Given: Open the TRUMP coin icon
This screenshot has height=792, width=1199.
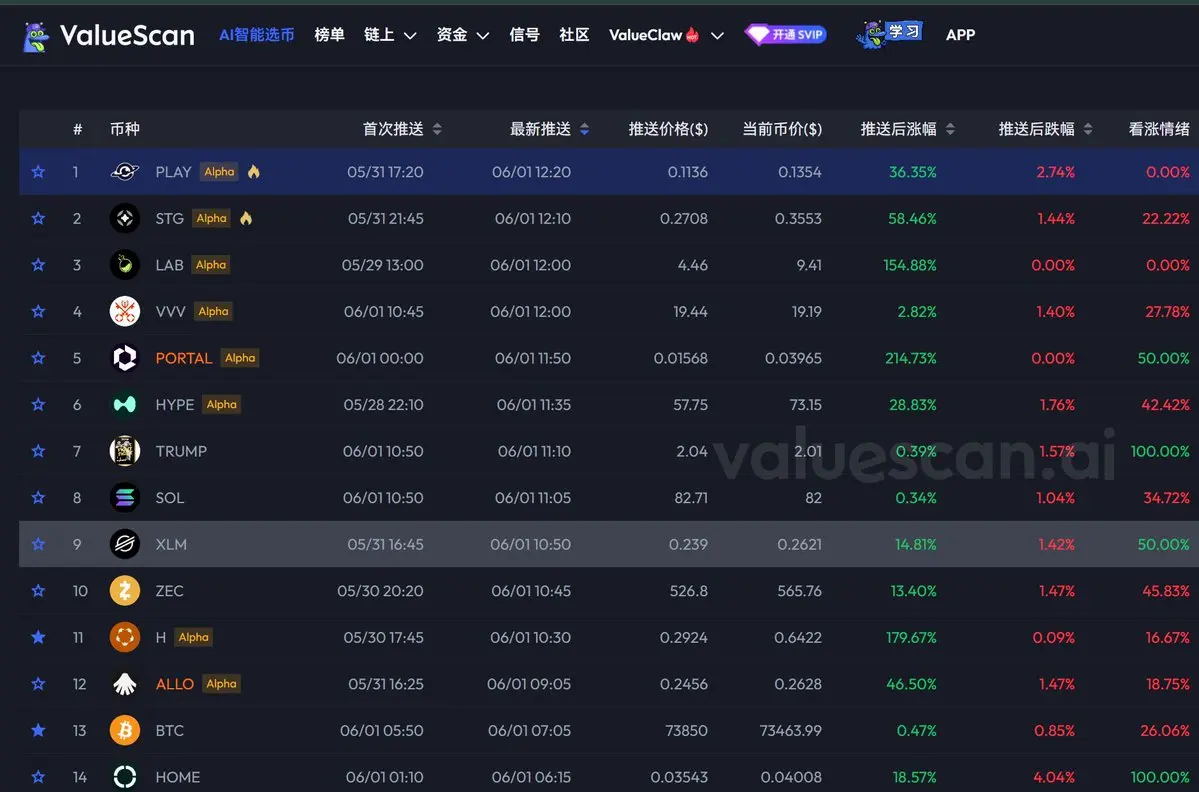Looking at the screenshot, I should click(125, 451).
